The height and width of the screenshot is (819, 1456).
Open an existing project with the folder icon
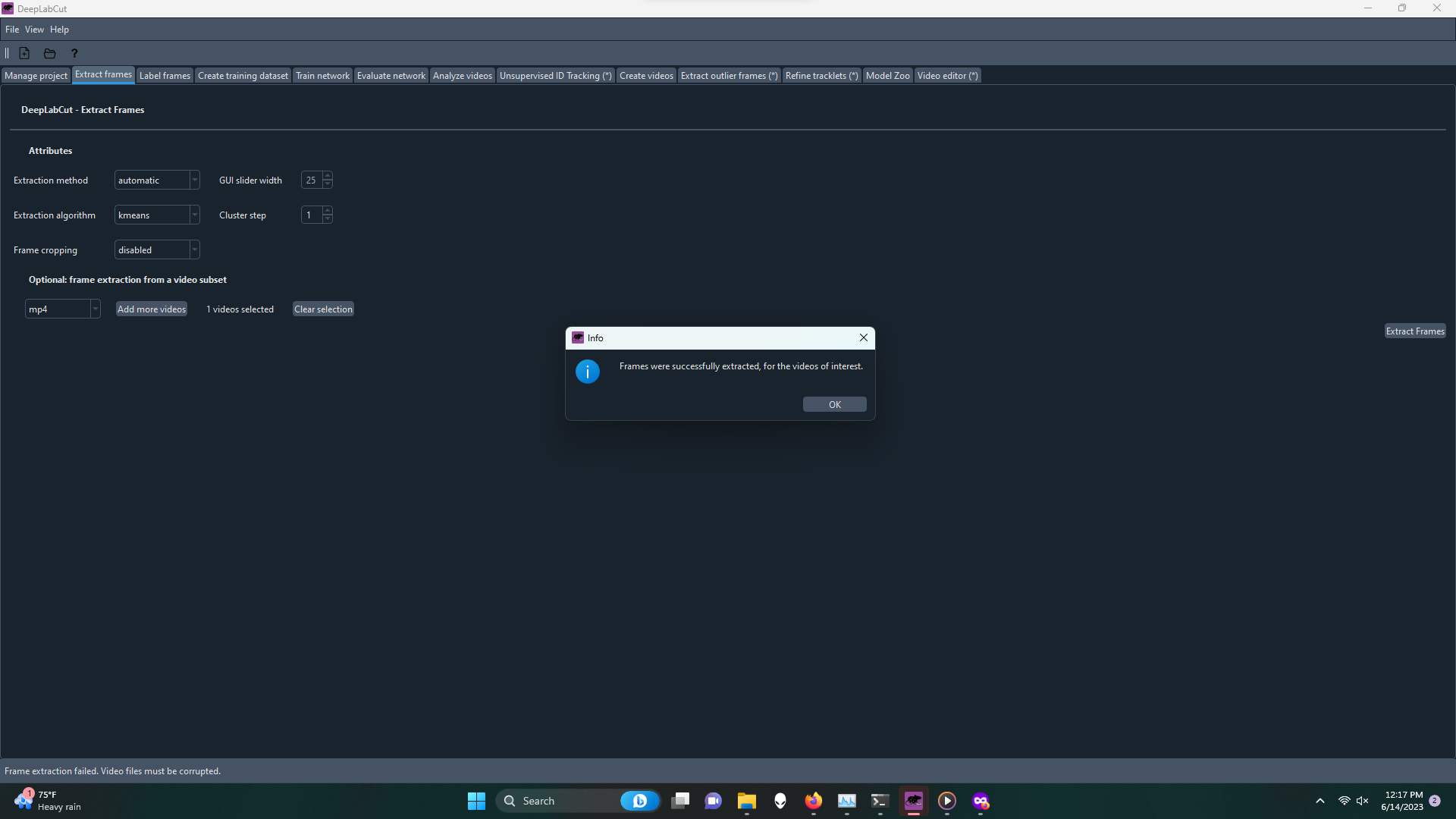click(49, 53)
